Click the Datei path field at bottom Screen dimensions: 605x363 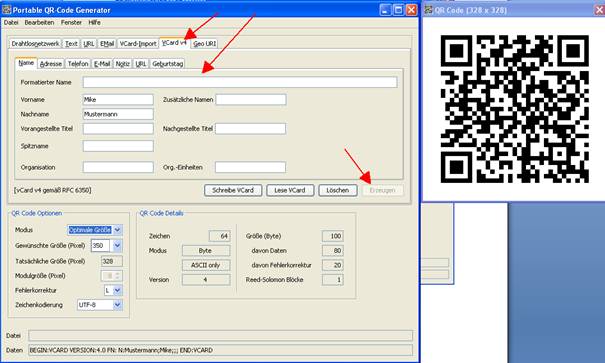[220, 336]
